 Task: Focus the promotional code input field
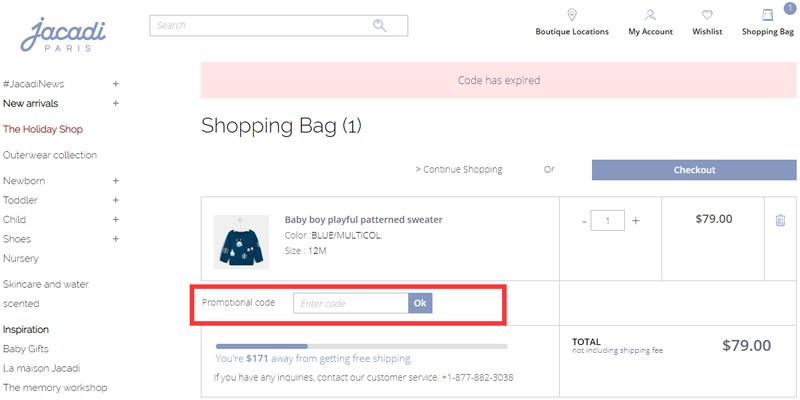pyautogui.click(x=350, y=303)
